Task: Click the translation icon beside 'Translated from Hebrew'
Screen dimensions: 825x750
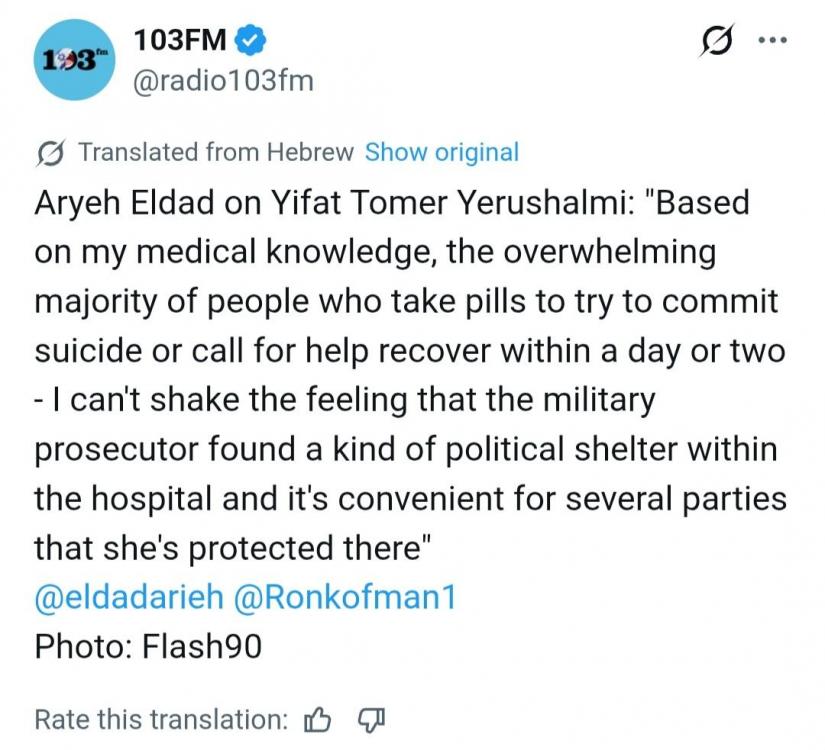Action: click(x=49, y=153)
